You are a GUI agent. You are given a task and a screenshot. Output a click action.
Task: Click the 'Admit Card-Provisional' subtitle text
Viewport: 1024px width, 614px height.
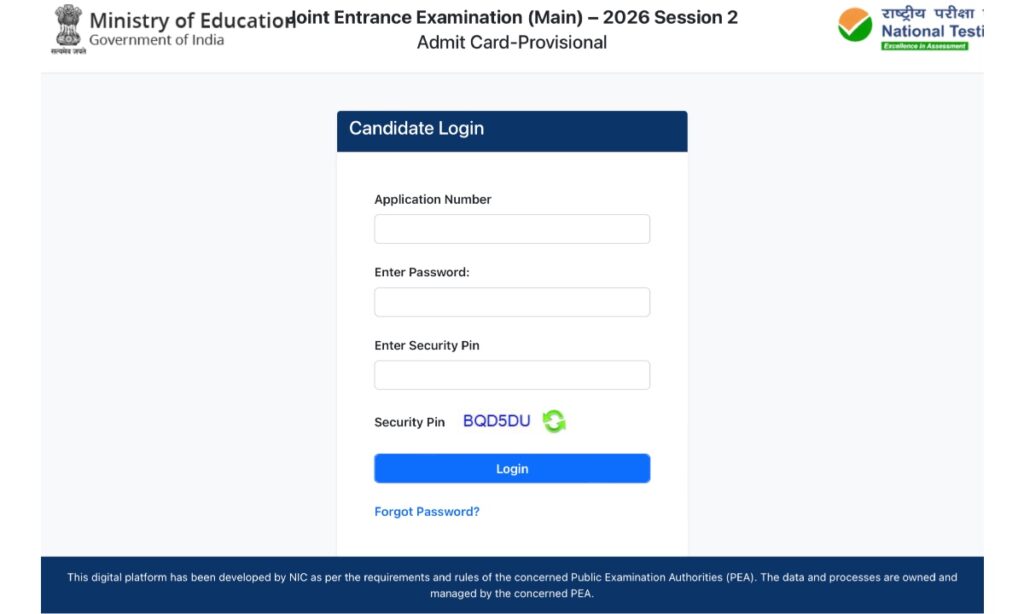[x=513, y=42]
